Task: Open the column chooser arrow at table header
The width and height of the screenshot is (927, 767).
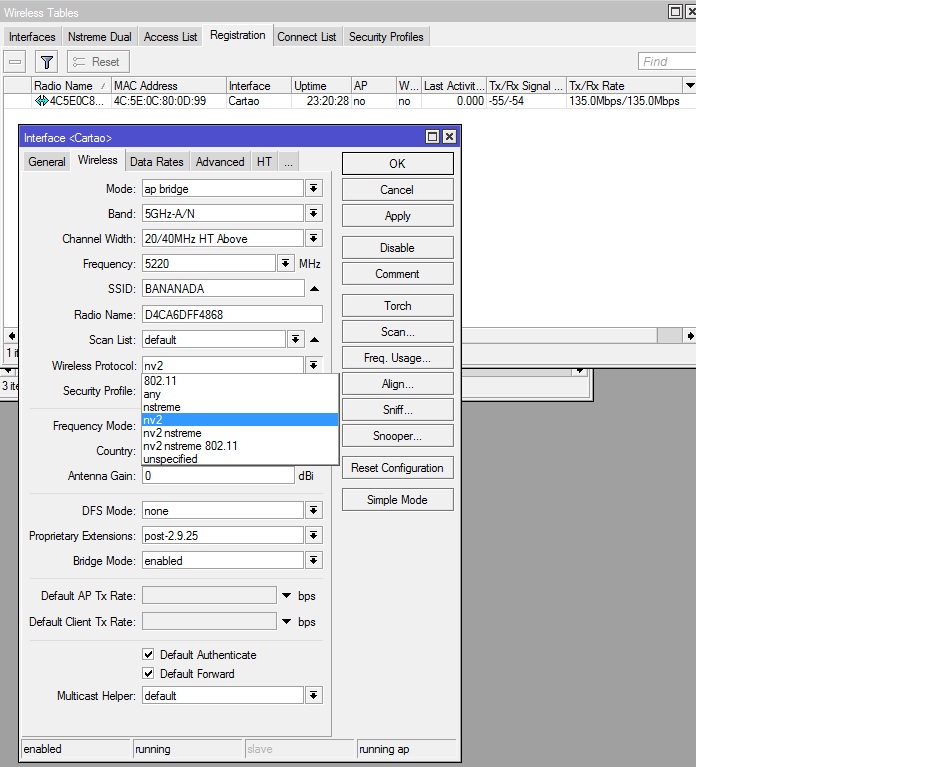Action: tap(689, 86)
